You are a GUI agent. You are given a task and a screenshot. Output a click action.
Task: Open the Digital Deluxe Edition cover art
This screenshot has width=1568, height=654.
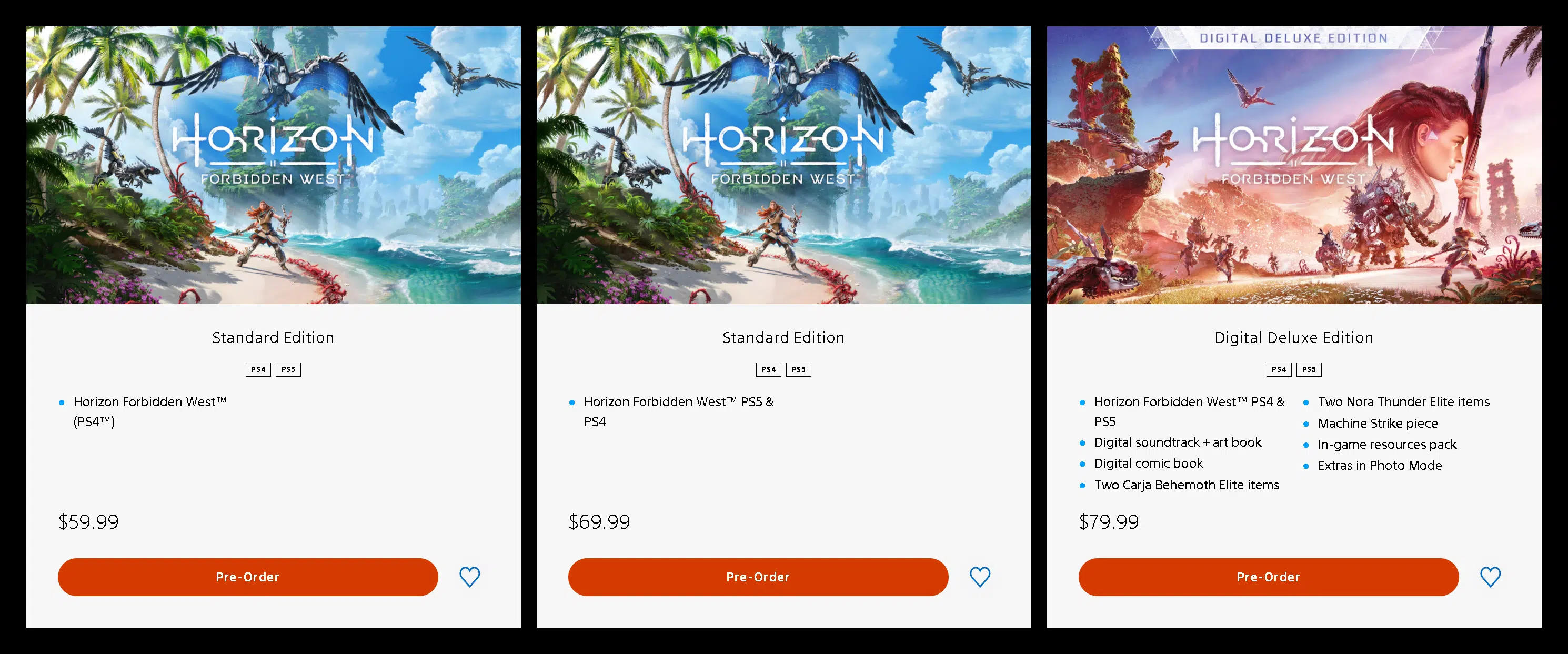click(x=1294, y=165)
